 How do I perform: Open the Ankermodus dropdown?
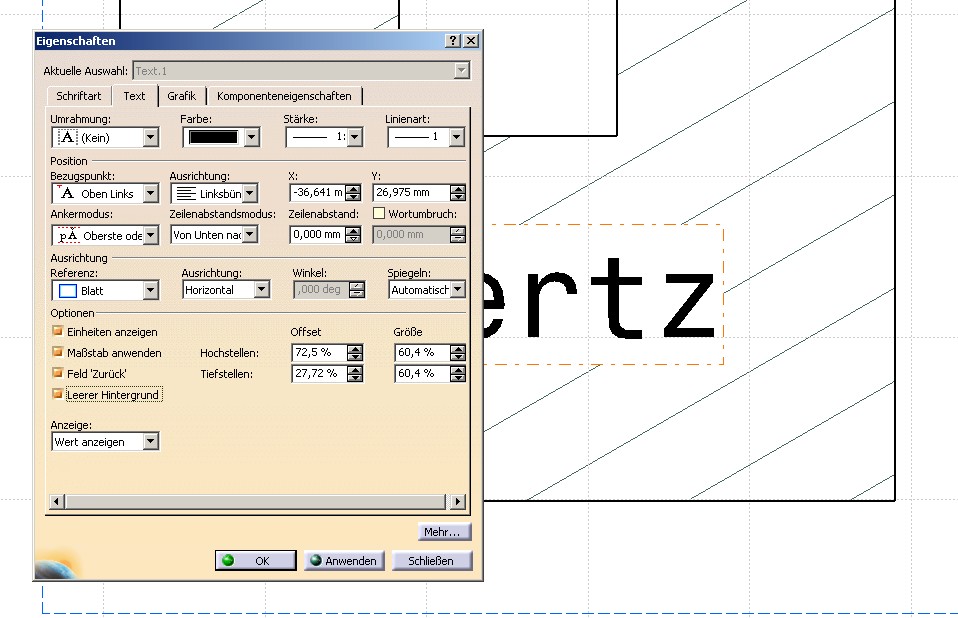[151, 235]
